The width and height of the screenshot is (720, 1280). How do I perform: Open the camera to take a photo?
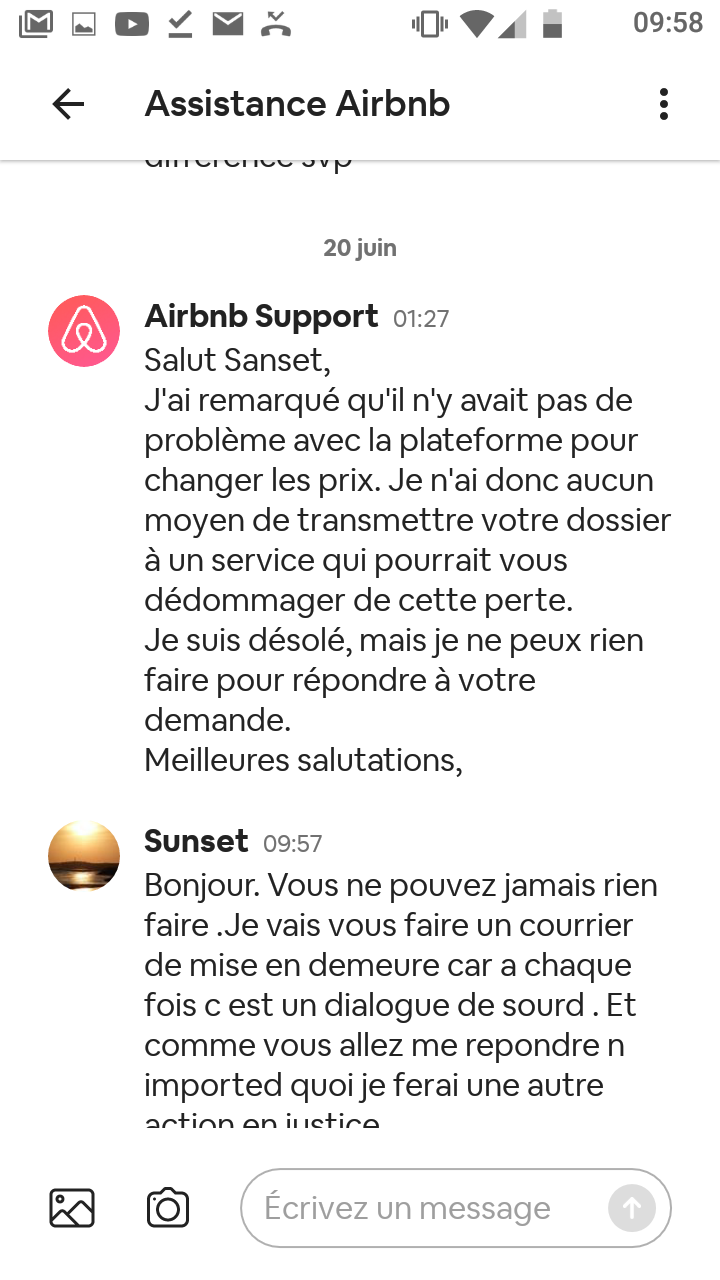pyautogui.click(x=168, y=1208)
